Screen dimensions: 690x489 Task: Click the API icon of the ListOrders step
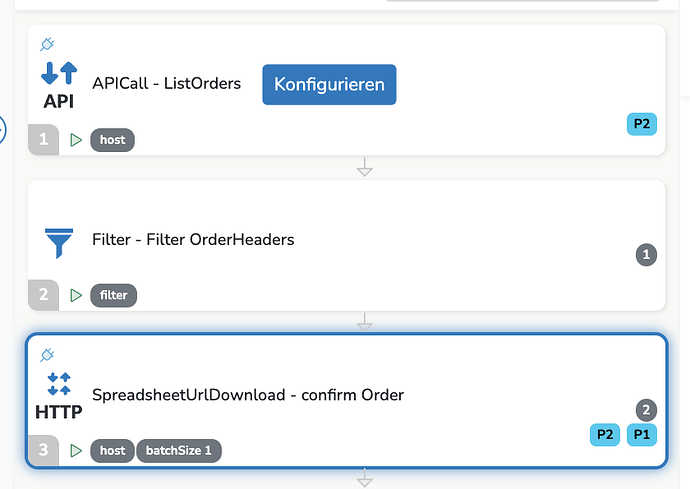(x=59, y=85)
